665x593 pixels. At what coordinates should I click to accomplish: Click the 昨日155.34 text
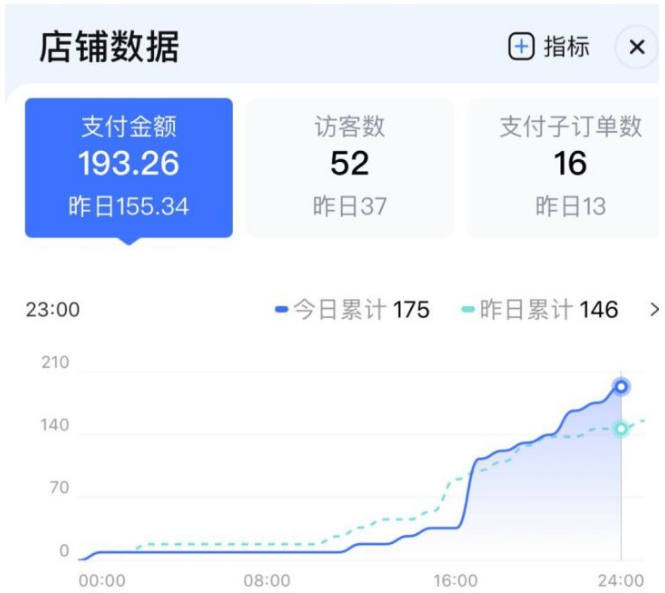(129, 207)
